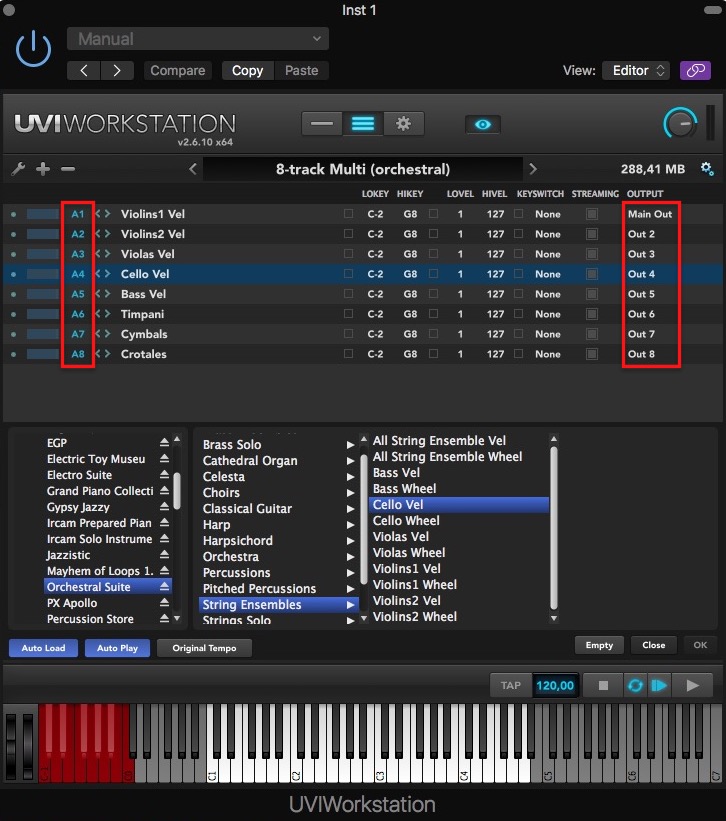This screenshot has width=726, height=821.
Task: Select Cello Wheel preset
Action: (406, 520)
